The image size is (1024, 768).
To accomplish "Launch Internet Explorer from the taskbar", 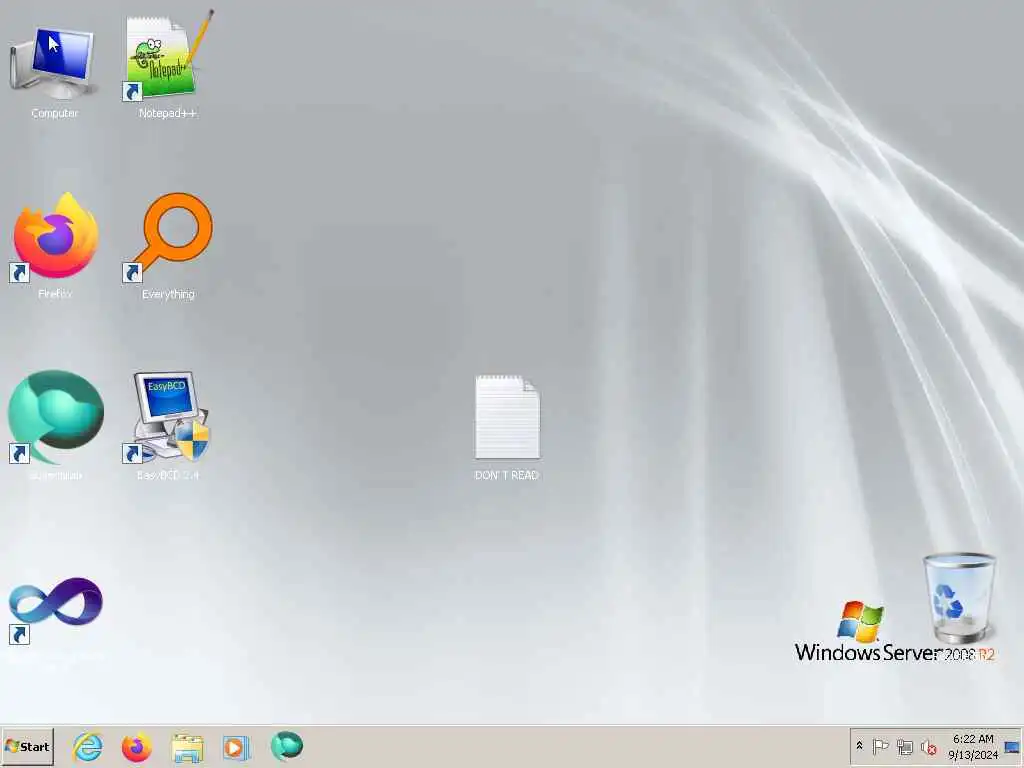I will tap(88, 746).
